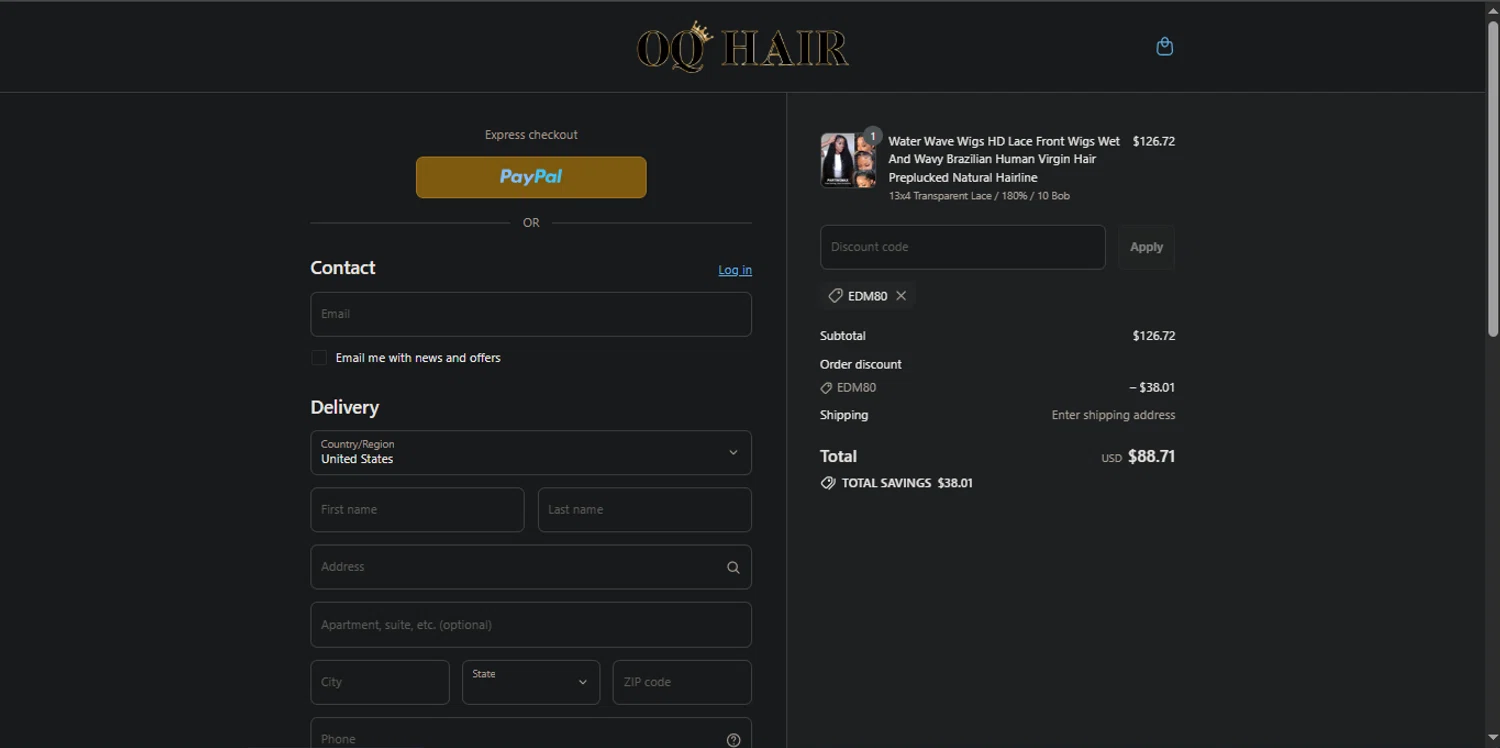1500x748 pixels.
Task: Click the Express checkout label
Action: tap(531, 135)
